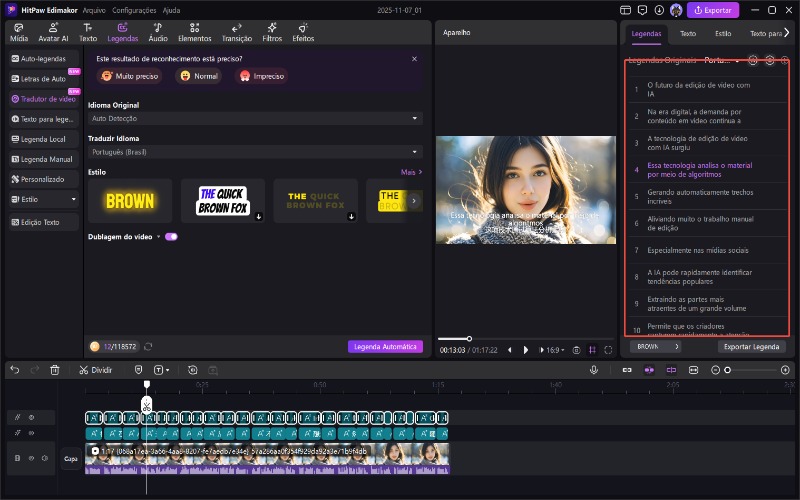Open the Avatar AI tool
The width and height of the screenshot is (800, 500).
53,32
